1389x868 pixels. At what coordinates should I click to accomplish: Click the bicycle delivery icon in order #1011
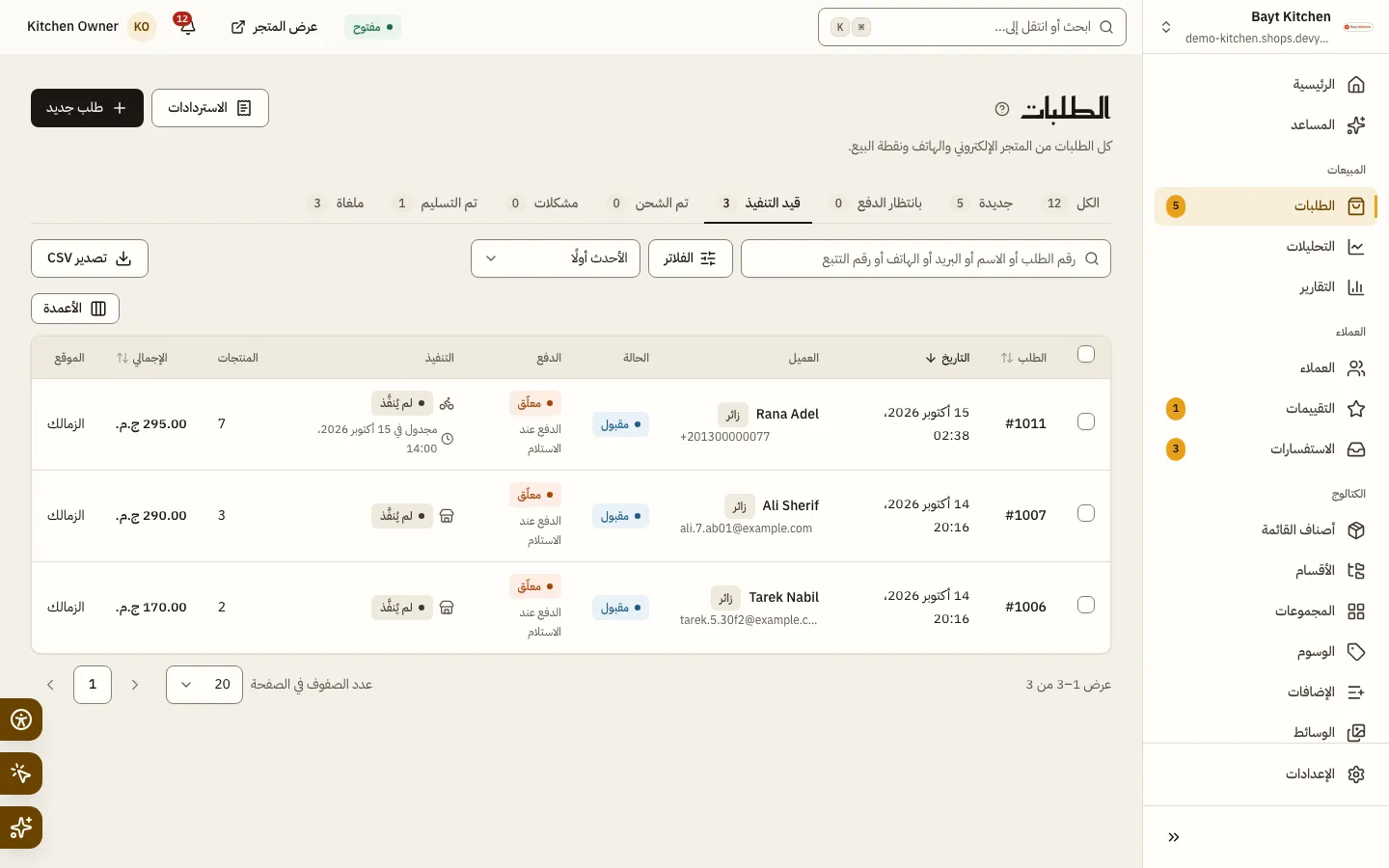447,403
